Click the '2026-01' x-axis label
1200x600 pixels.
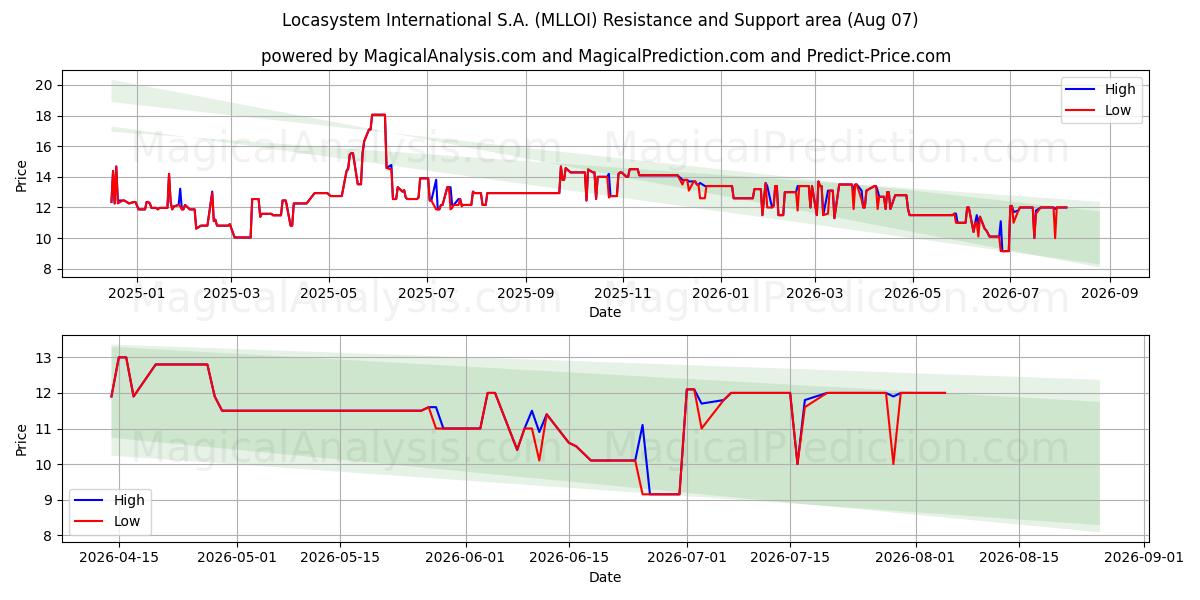click(721, 294)
